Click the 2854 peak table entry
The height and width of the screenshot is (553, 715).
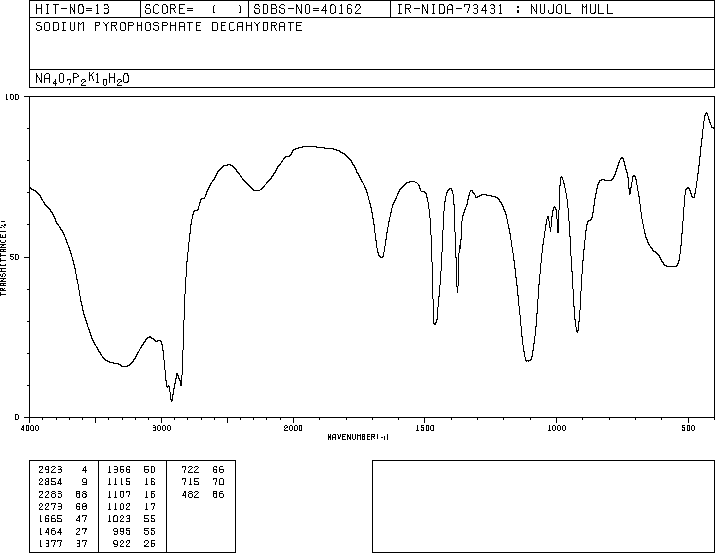tap(63, 482)
